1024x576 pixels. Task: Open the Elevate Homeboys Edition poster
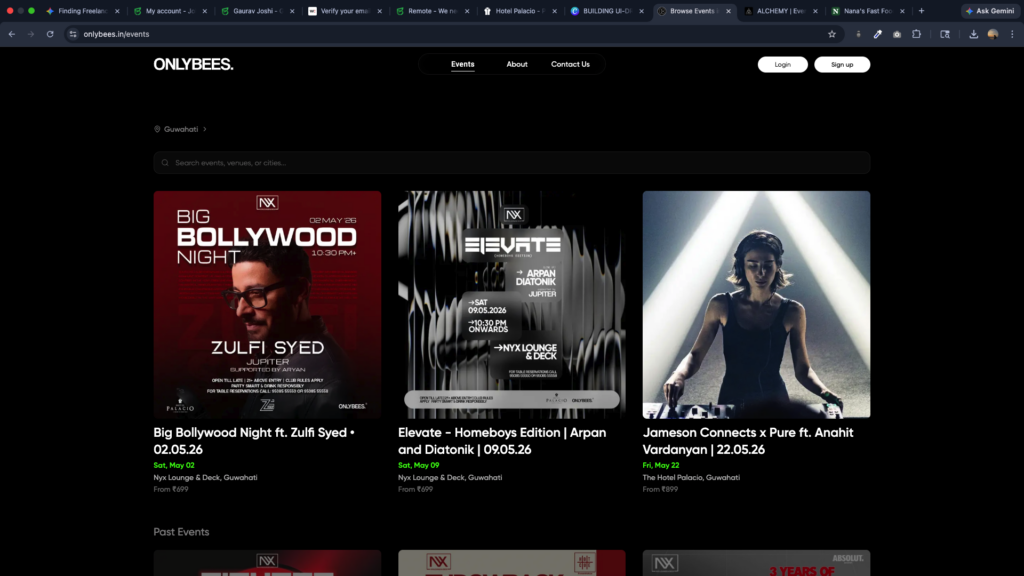[511, 304]
